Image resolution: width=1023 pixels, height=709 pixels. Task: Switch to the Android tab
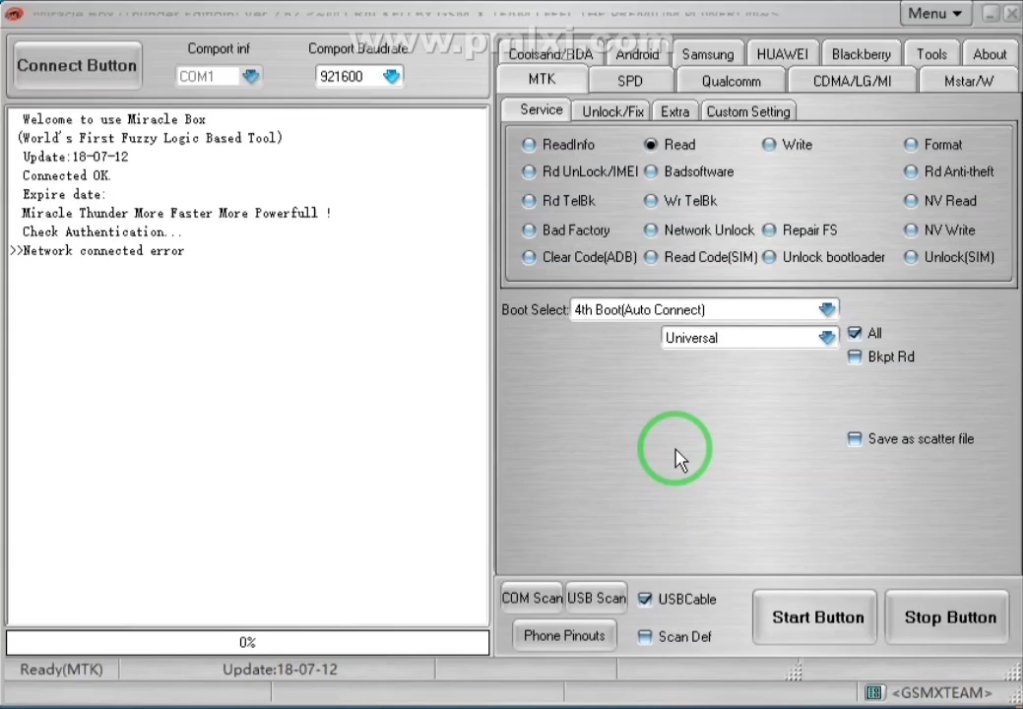tap(637, 54)
